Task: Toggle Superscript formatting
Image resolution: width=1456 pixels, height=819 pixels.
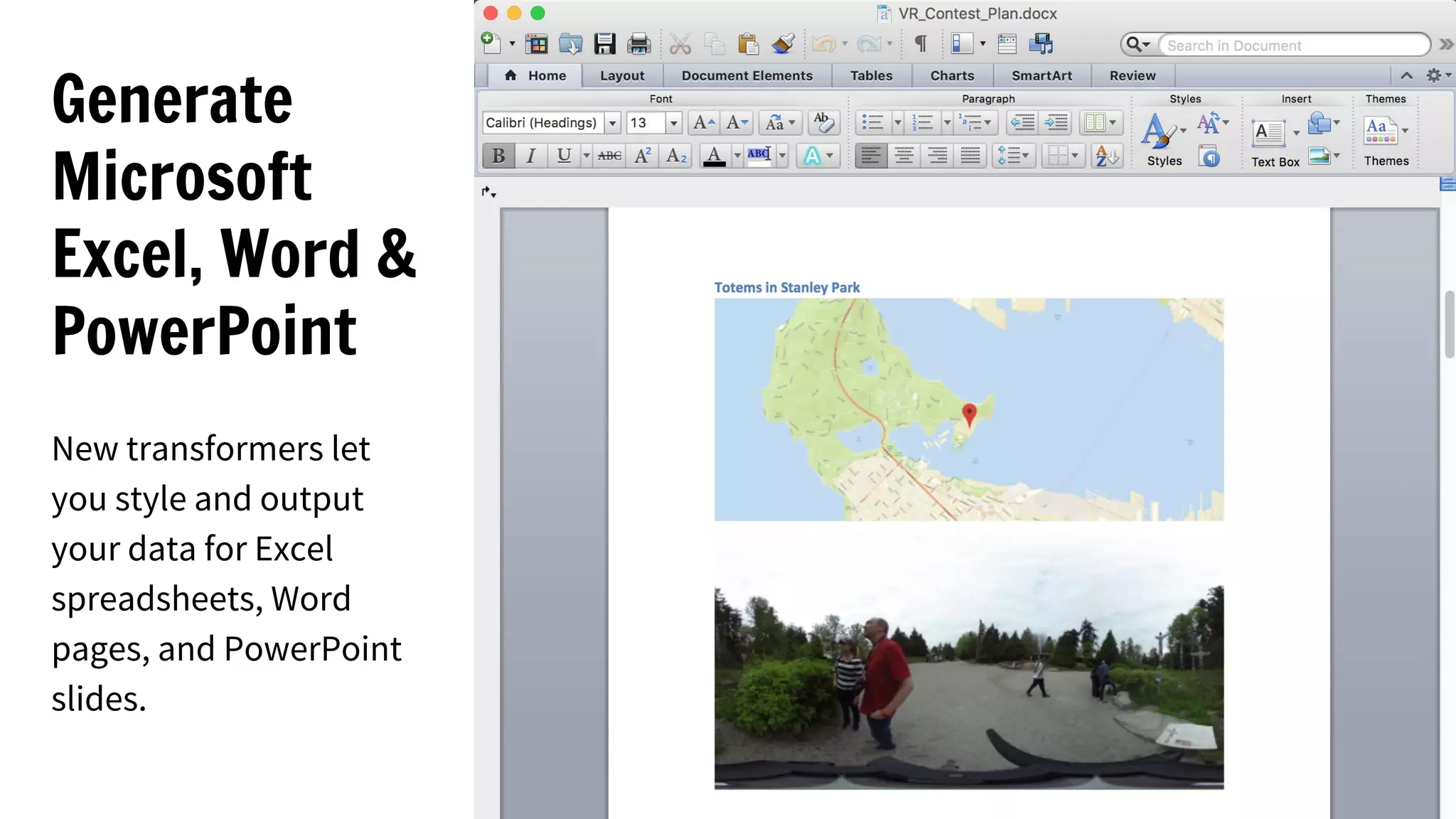Action: tap(643, 156)
